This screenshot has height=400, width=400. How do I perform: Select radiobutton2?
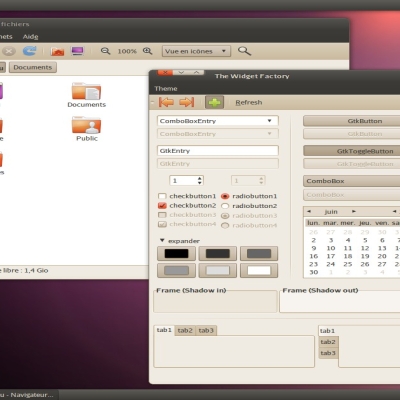(225, 206)
